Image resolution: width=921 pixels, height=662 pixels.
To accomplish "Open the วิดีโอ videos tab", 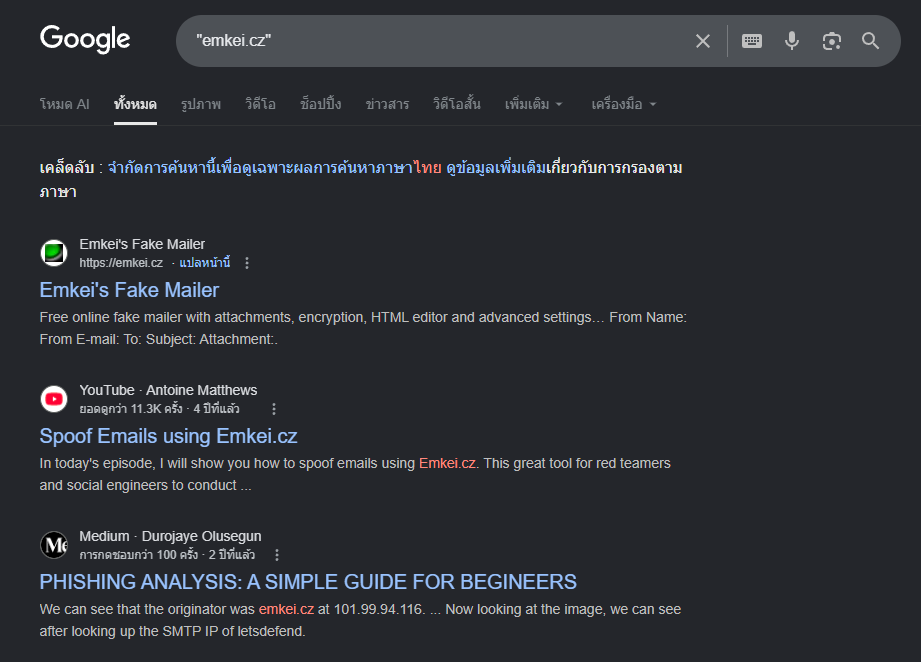I will [260, 104].
